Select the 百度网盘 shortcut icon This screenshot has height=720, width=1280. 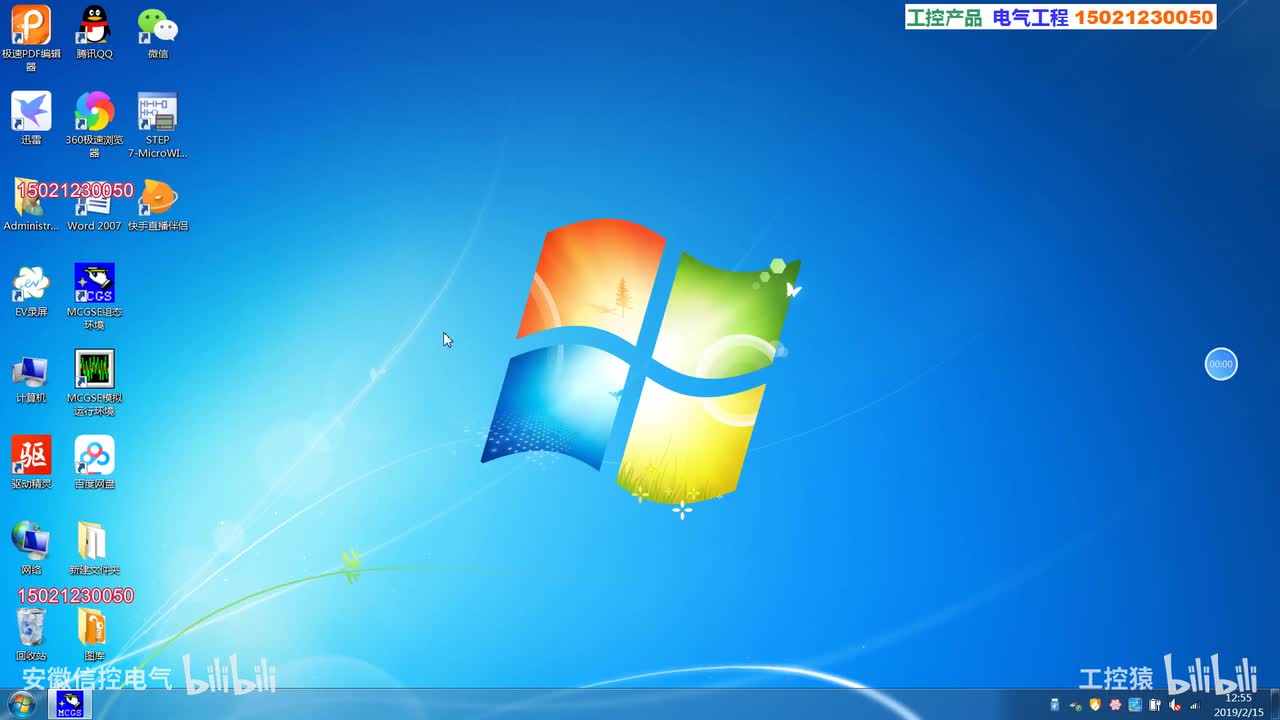coord(94,462)
